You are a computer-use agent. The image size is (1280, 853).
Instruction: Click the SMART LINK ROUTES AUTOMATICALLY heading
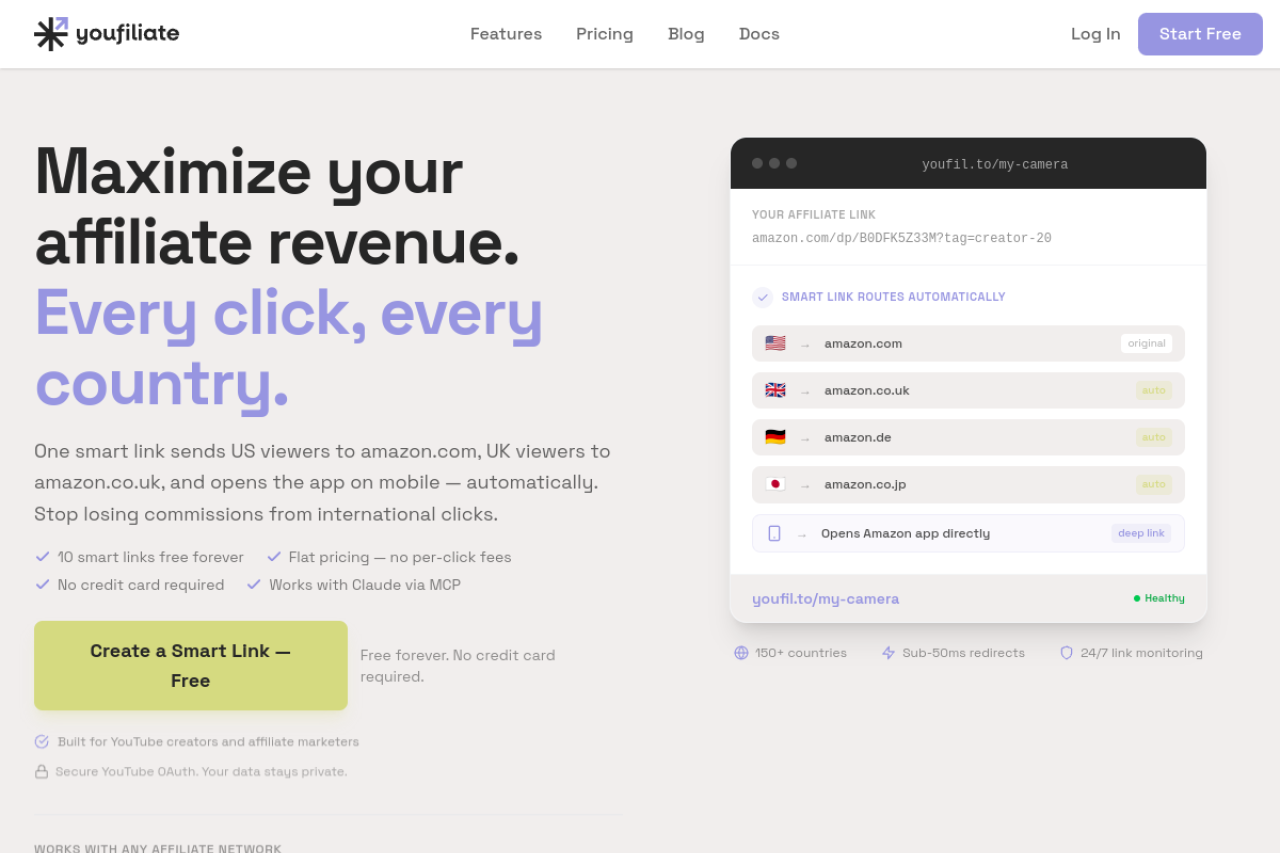coord(894,297)
